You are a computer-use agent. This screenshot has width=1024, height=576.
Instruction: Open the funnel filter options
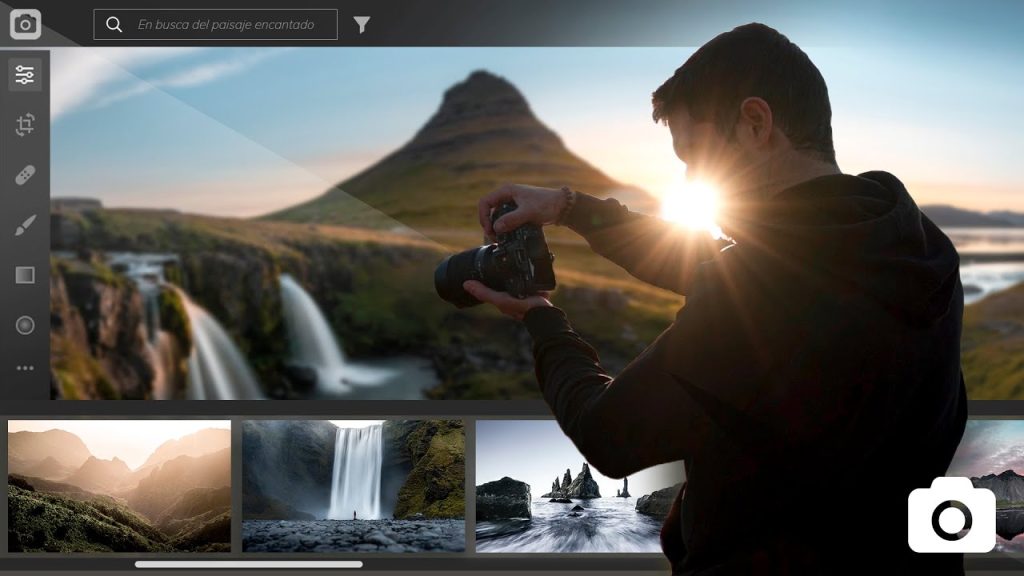pyautogui.click(x=362, y=25)
